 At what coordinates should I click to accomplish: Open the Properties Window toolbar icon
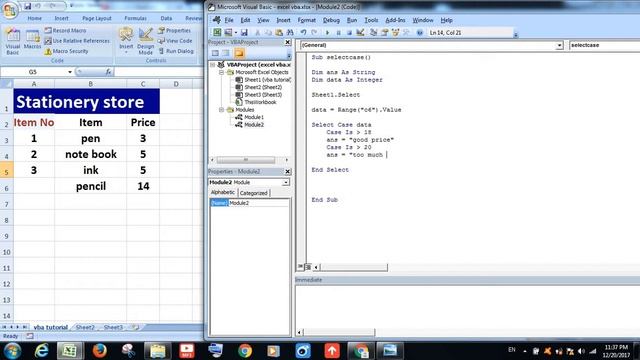point(384,32)
